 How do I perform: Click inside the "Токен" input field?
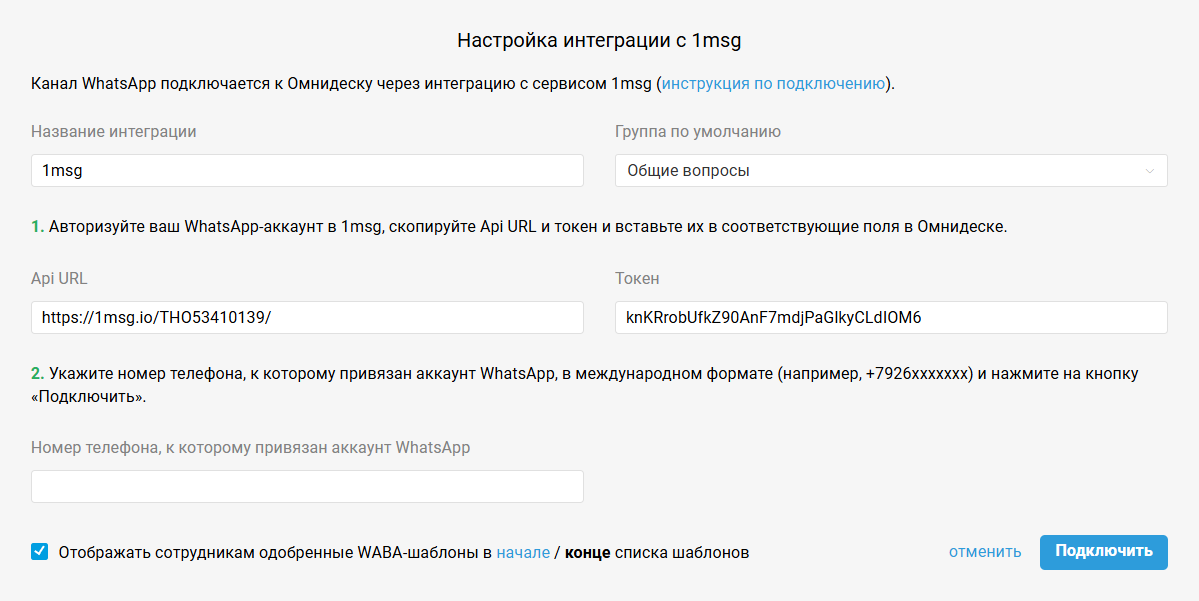pos(889,317)
